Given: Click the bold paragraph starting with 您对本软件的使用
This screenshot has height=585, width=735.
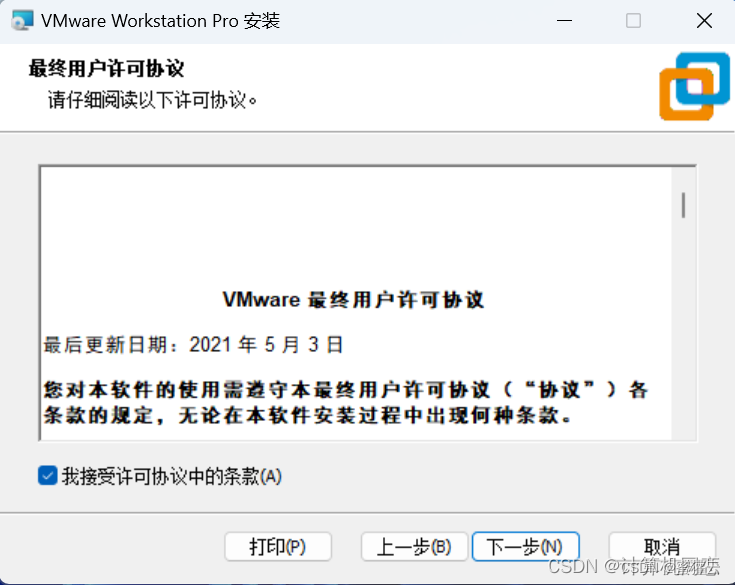Looking at the screenshot, I should point(345,403).
